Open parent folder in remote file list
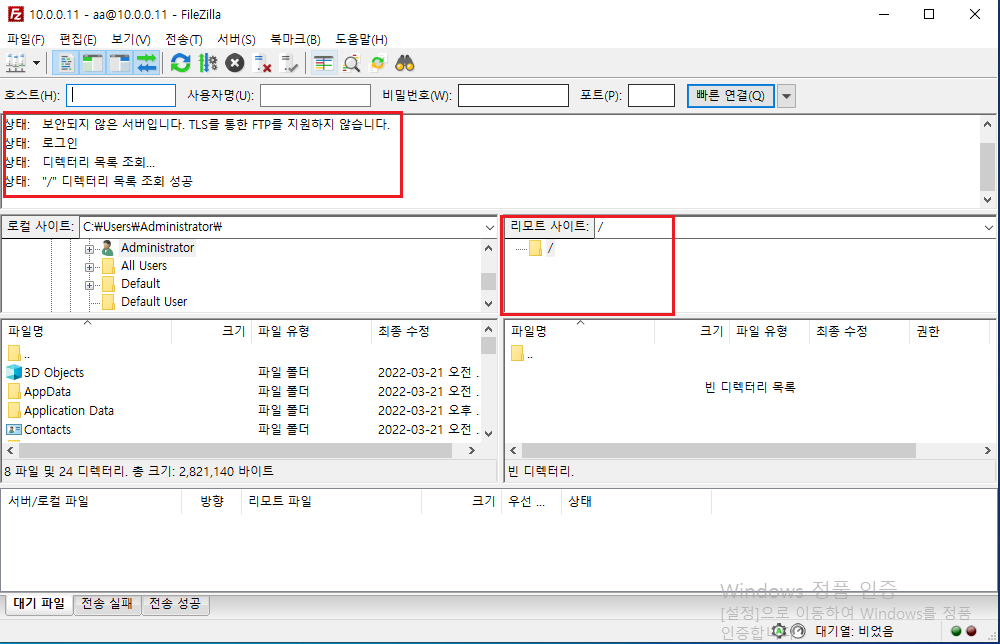 click(x=522, y=354)
